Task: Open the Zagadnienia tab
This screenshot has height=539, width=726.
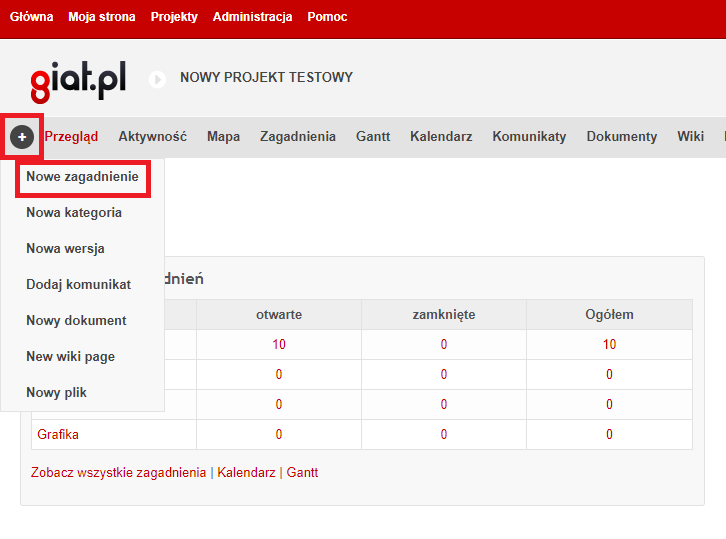Action: pyautogui.click(x=298, y=137)
